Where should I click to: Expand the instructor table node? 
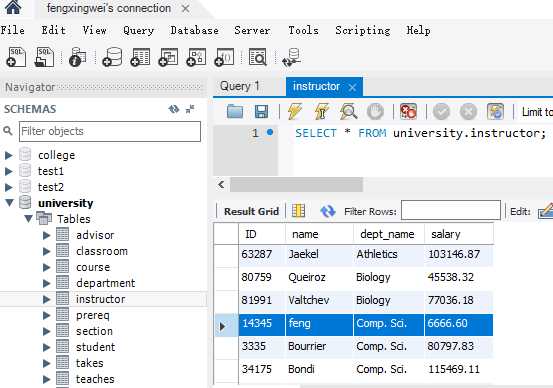[47, 299]
